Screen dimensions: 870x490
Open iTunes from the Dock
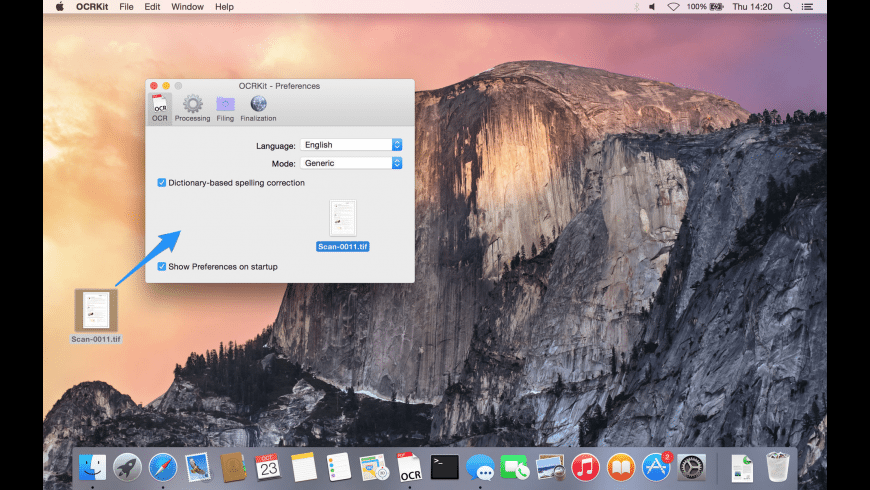(x=586, y=466)
